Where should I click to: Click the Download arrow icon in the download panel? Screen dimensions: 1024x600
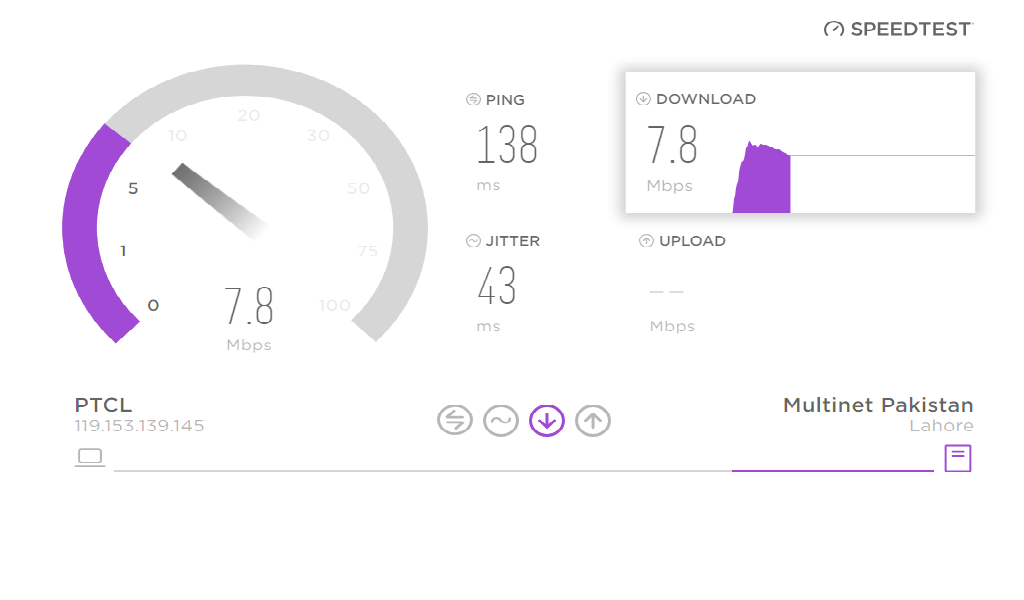641,99
